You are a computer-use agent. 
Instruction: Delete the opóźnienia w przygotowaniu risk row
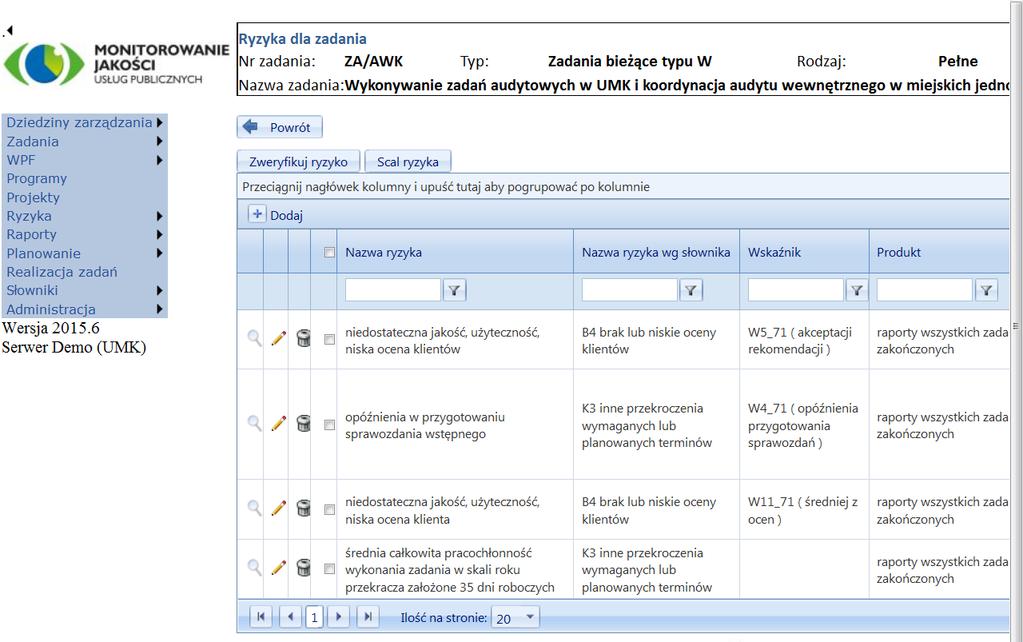point(303,423)
